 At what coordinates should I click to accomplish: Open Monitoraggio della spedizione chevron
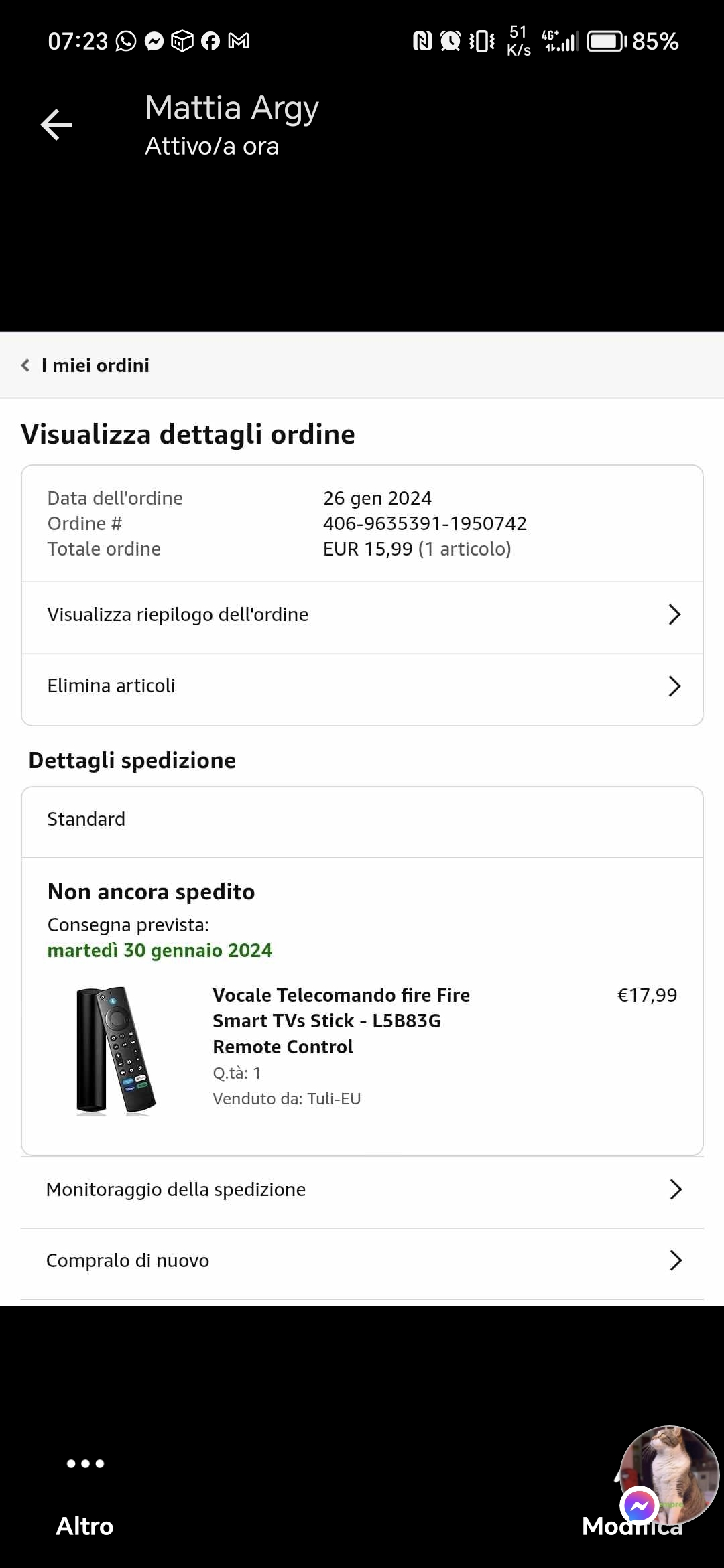tap(676, 1189)
